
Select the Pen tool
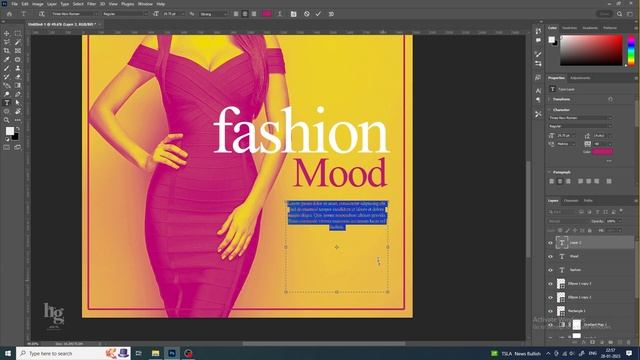(x=18, y=94)
